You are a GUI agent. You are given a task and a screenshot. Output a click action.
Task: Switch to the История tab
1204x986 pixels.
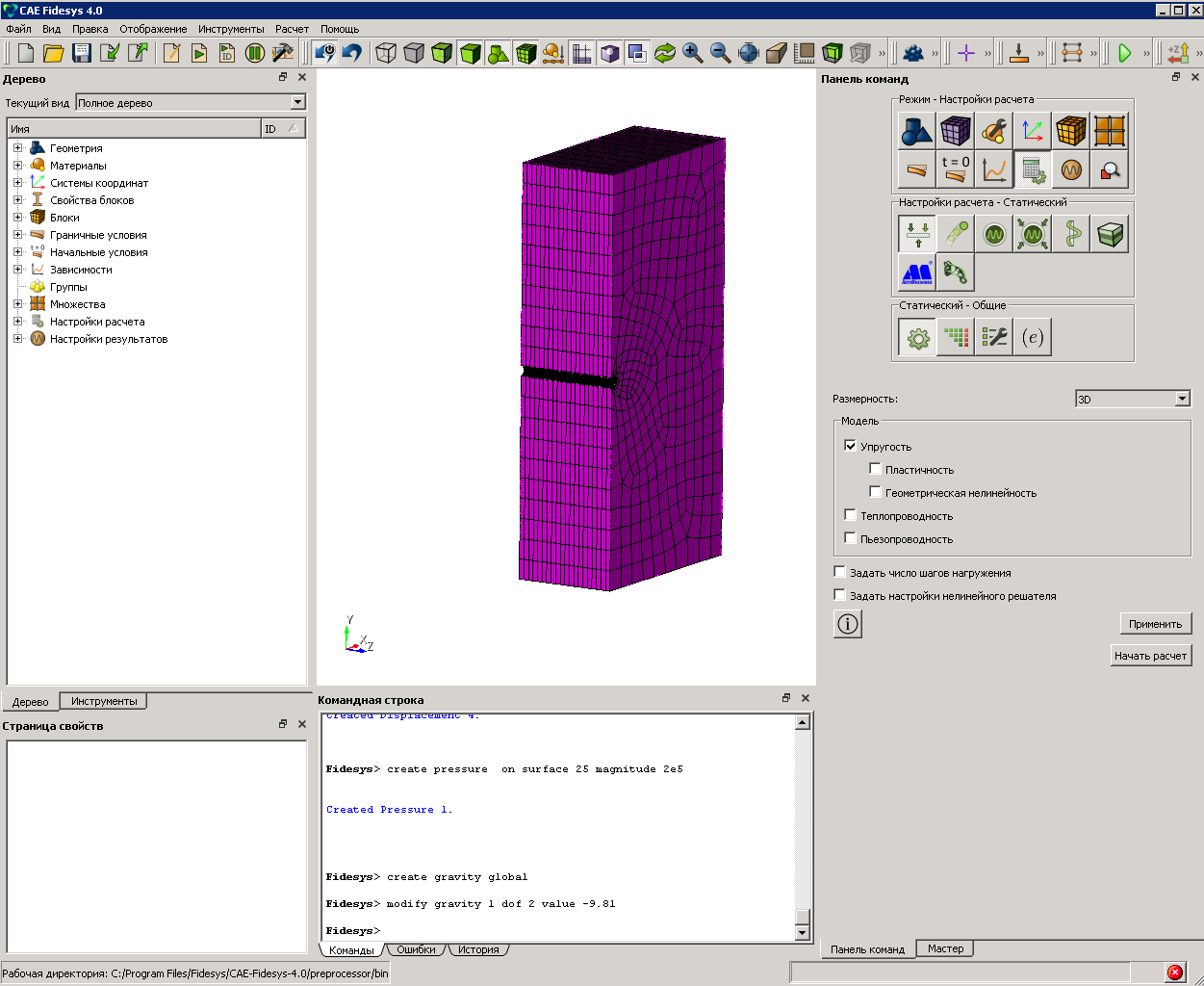coord(478,949)
